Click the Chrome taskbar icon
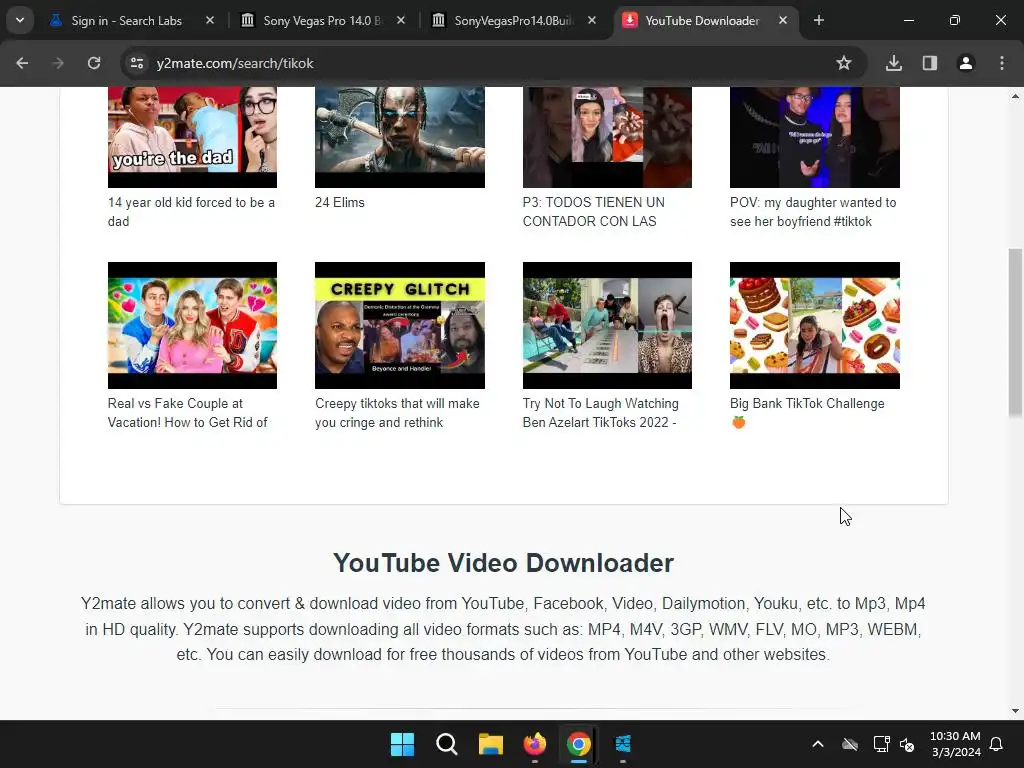The image size is (1024, 768). [x=579, y=744]
